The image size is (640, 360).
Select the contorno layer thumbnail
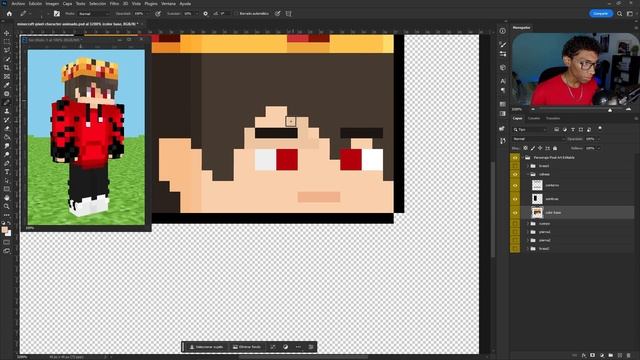(x=537, y=185)
